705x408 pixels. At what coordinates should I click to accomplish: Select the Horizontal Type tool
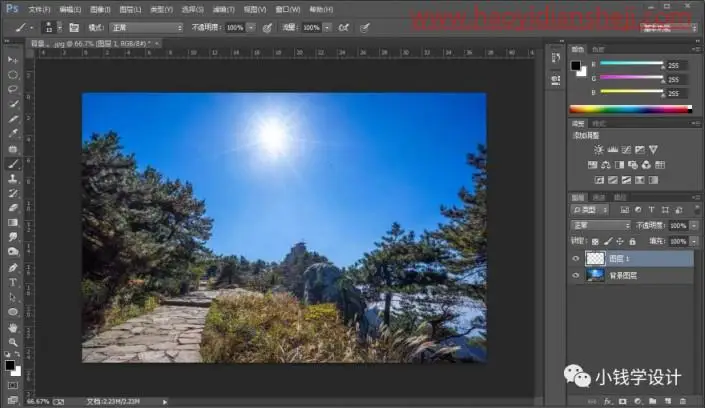(x=13, y=282)
